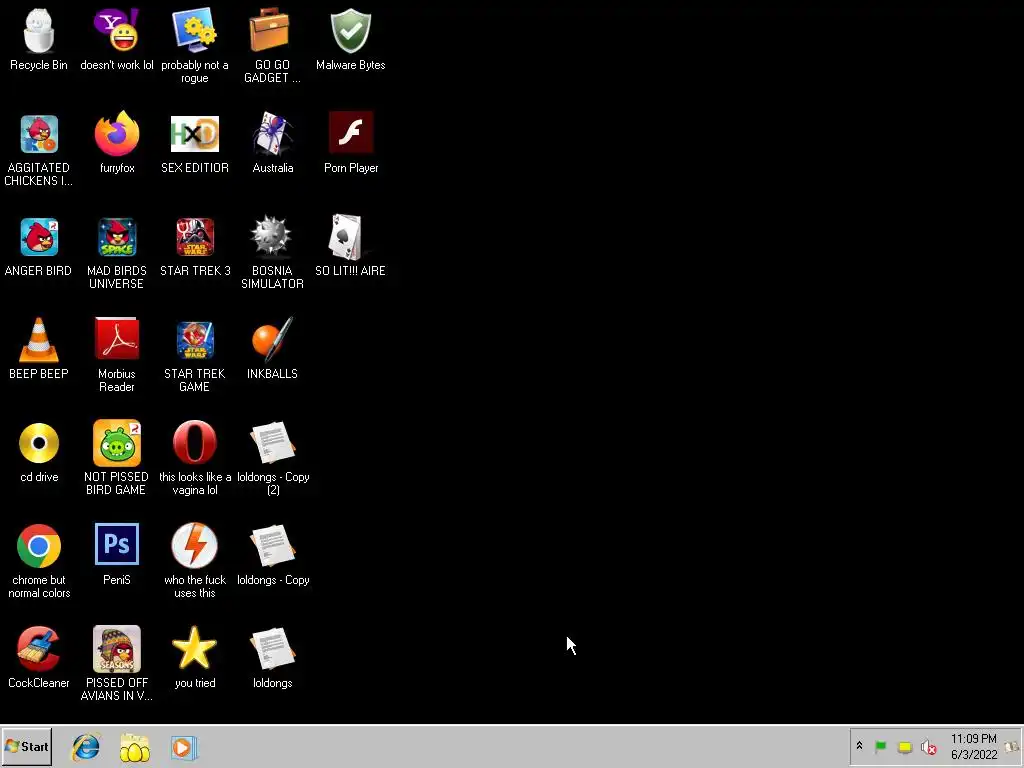Select the NOT PISSED BIRD GAME icon
This screenshot has height=768, width=1024.
[x=117, y=443]
